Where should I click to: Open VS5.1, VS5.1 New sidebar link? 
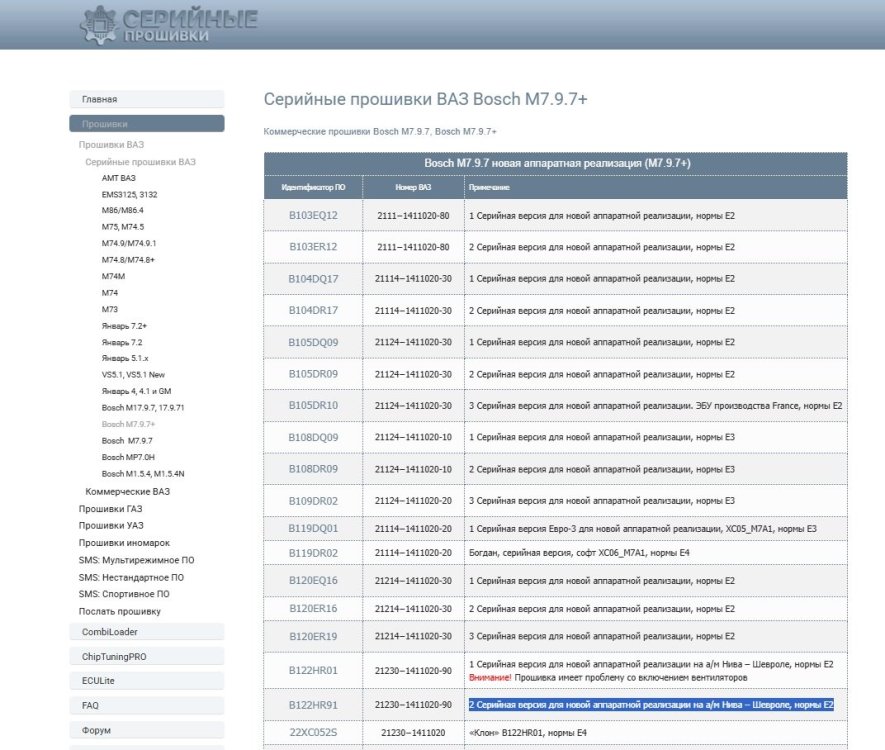(x=133, y=375)
